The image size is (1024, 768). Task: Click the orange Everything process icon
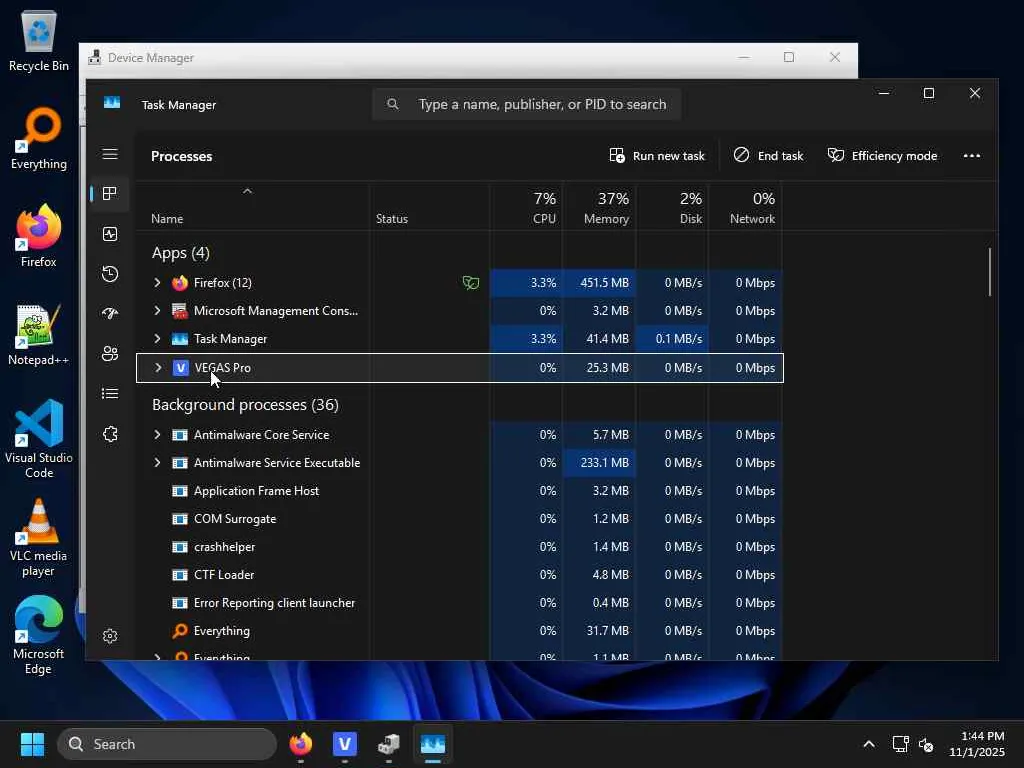(x=180, y=631)
